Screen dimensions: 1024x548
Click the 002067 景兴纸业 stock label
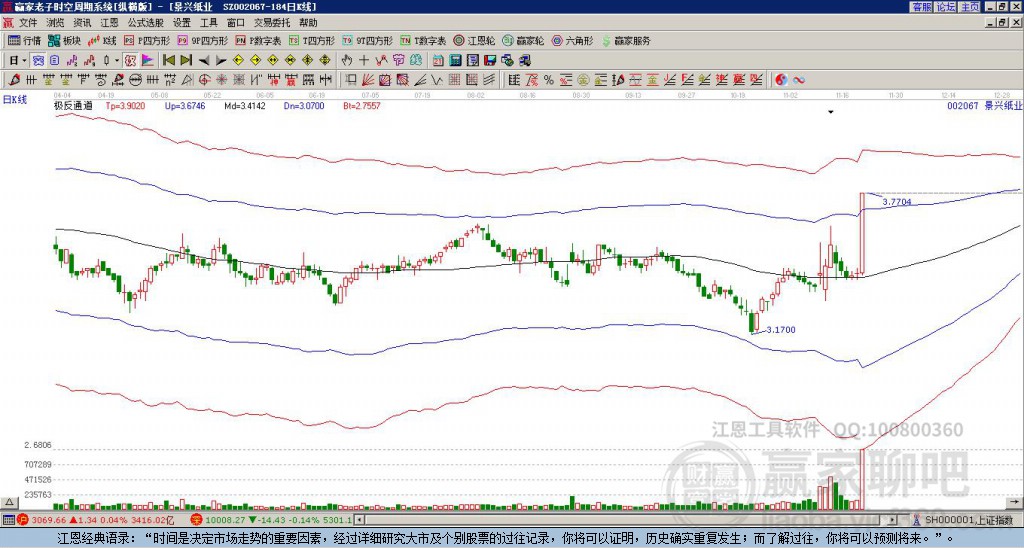point(984,105)
